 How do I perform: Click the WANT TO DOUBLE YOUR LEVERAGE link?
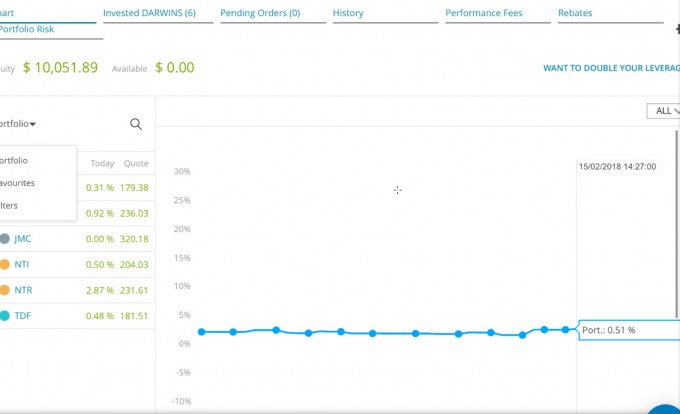click(611, 68)
